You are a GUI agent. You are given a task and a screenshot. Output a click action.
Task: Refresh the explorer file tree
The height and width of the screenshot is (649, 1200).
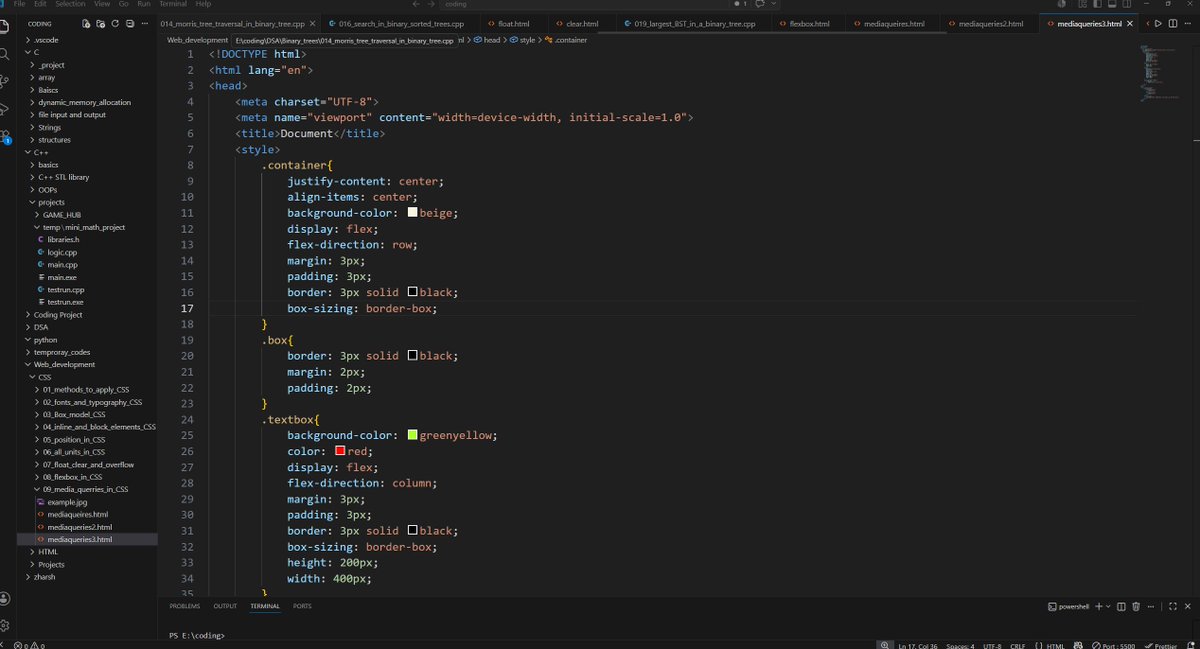(116, 23)
